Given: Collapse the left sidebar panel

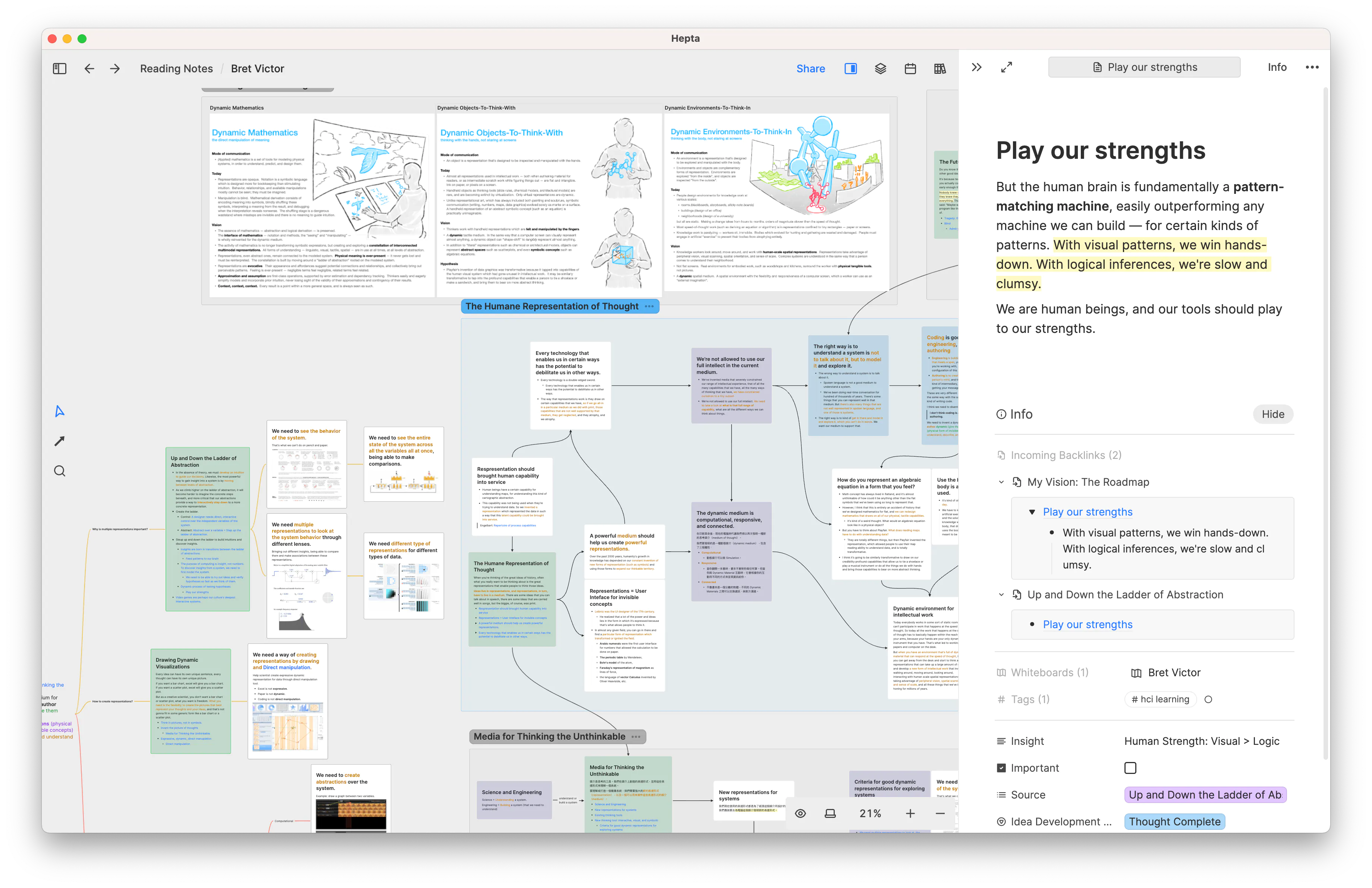Looking at the screenshot, I should pyautogui.click(x=59, y=68).
